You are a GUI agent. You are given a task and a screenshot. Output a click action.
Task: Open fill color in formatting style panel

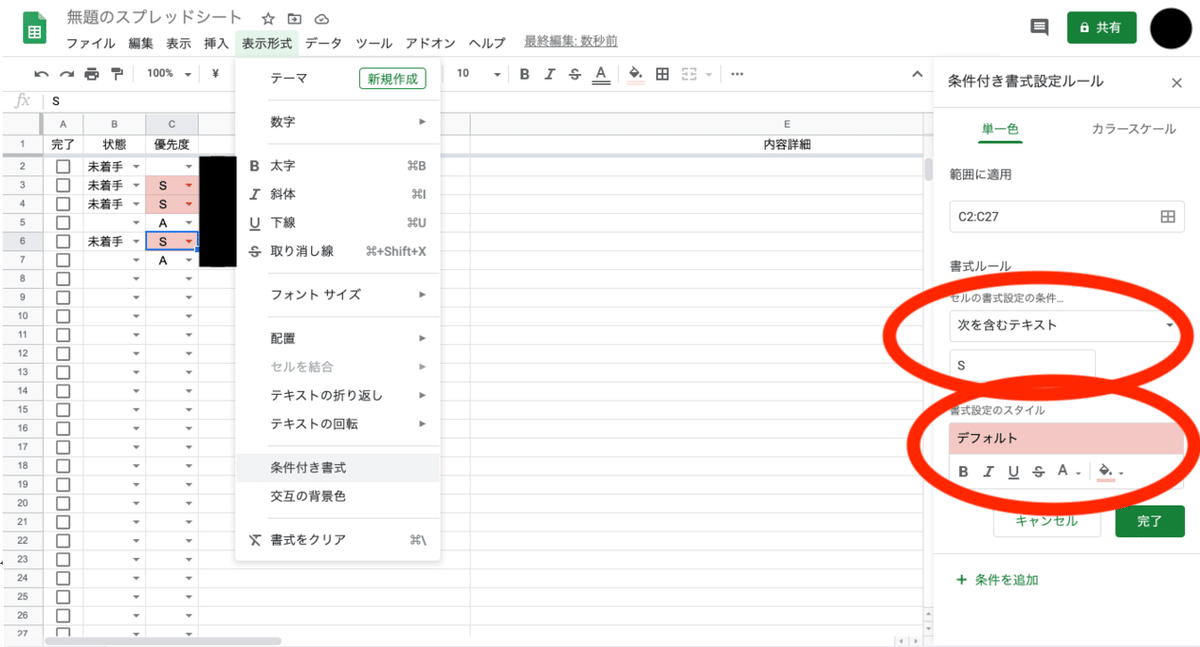(x=1110, y=472)
